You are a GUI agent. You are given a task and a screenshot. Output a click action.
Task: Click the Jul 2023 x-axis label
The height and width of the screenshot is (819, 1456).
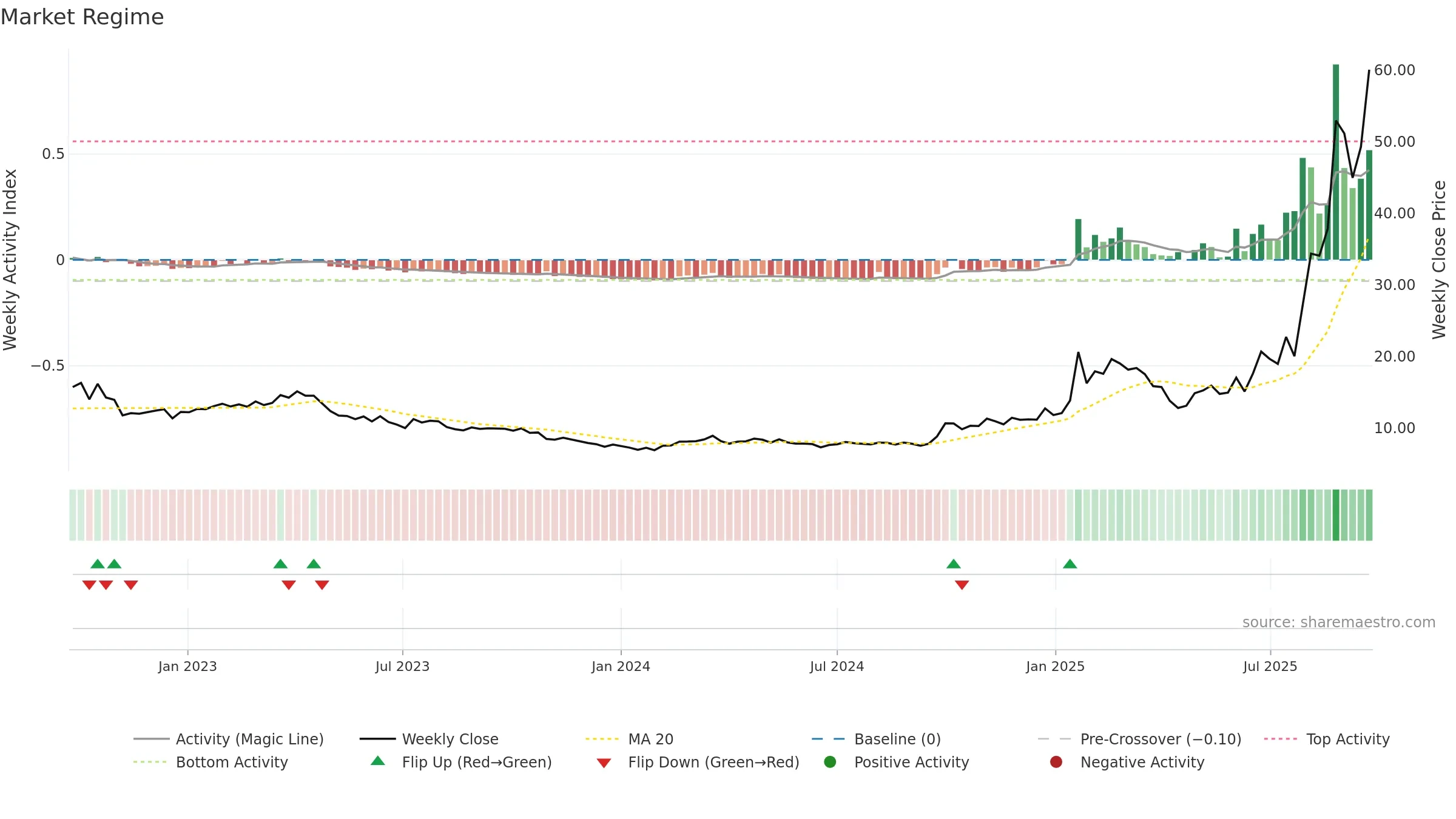[402, 667]
